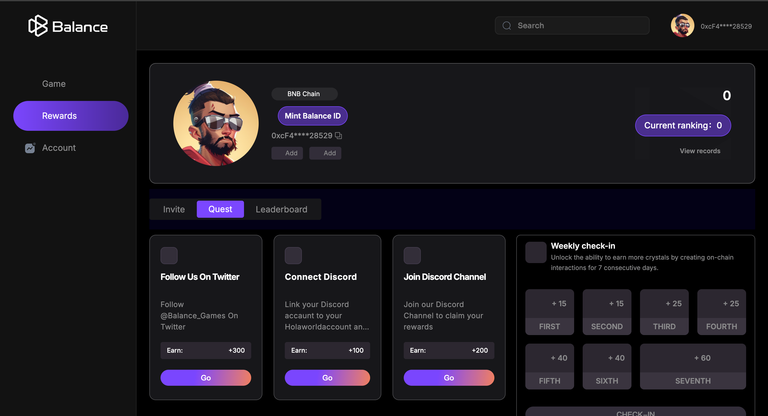Click the Balance logo icon
The width and height of the screenshot is (768, 416).
pos(38,26)
